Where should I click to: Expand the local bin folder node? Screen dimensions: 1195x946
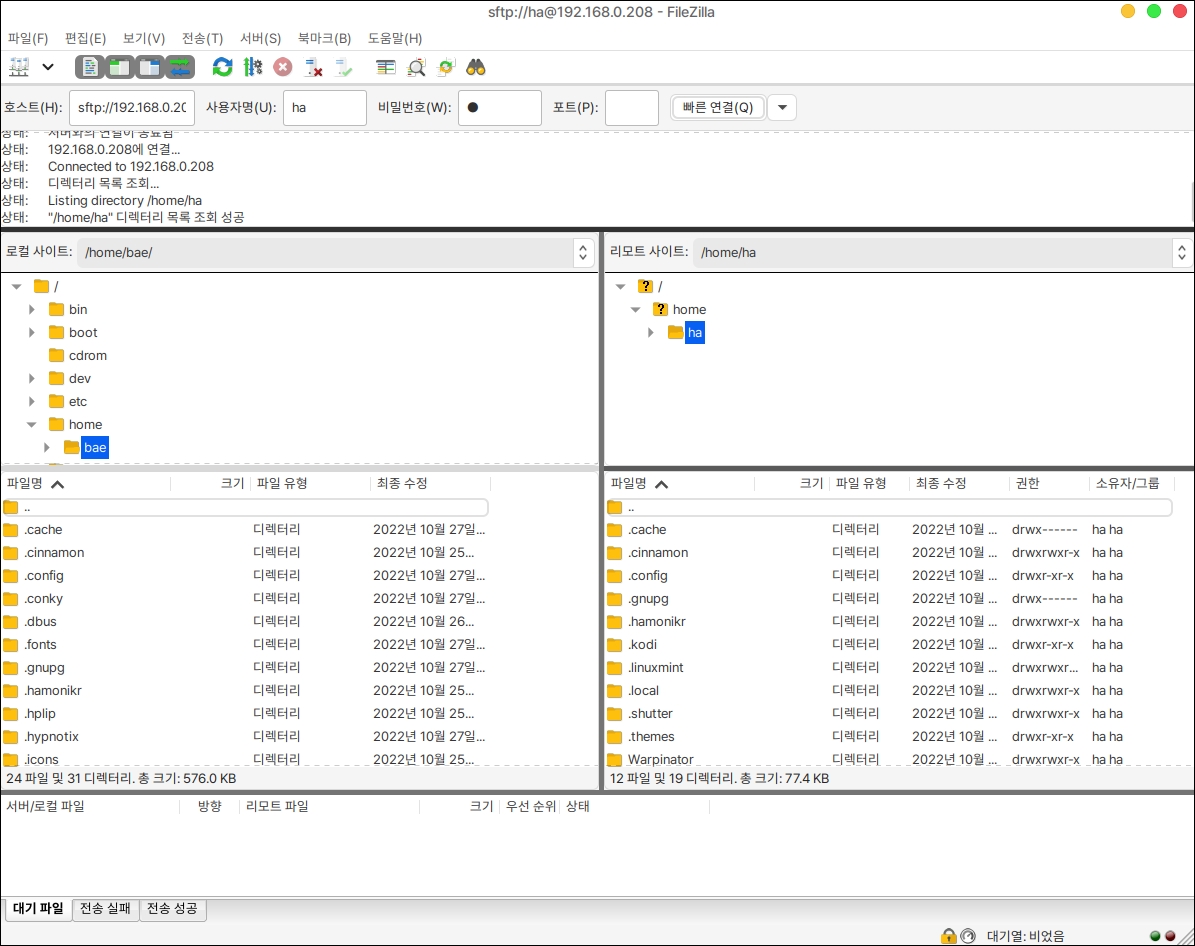(x=32, y=310)
